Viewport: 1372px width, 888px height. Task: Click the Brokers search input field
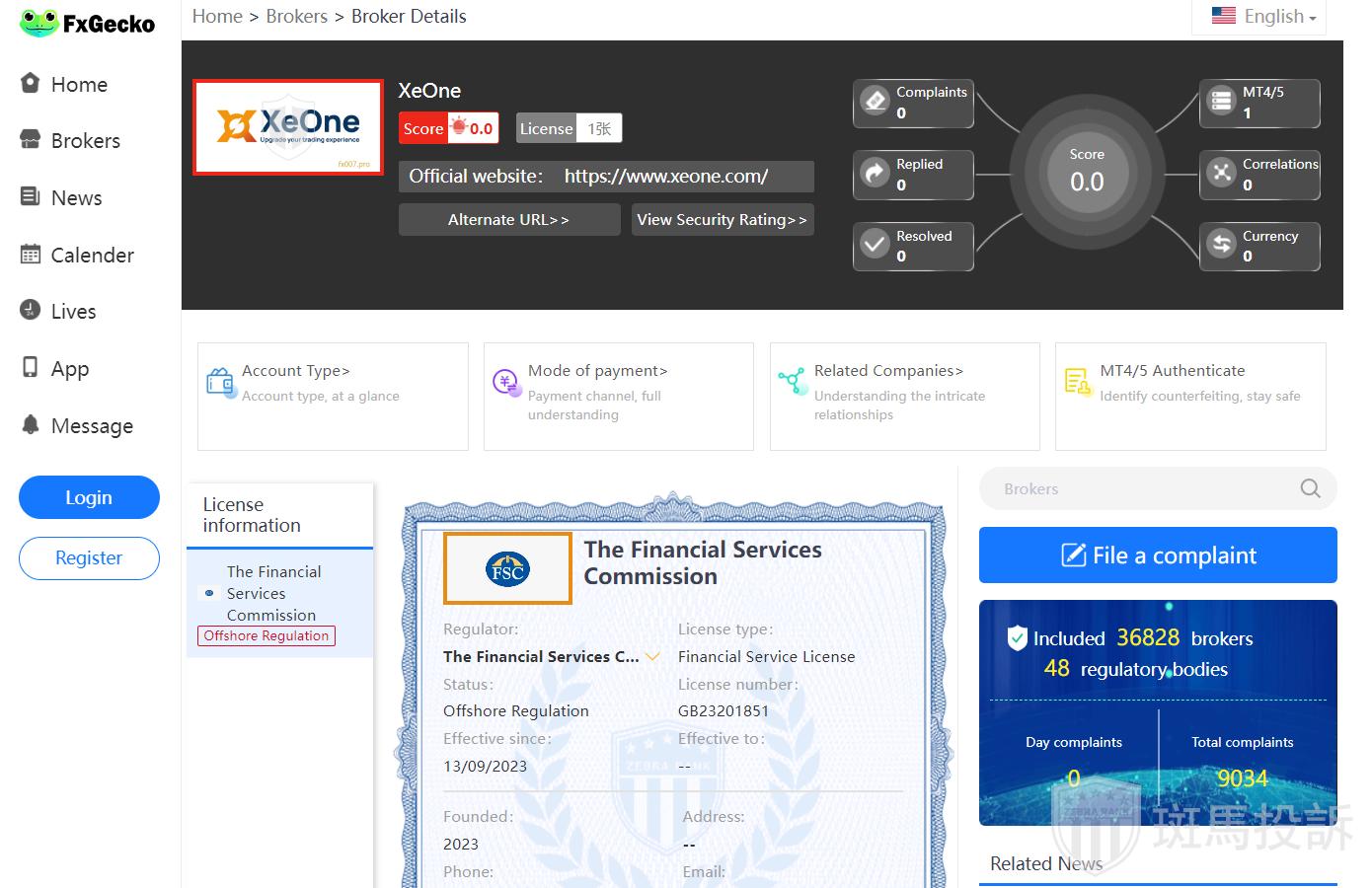pyautogui.click(x=1145, y=488)
